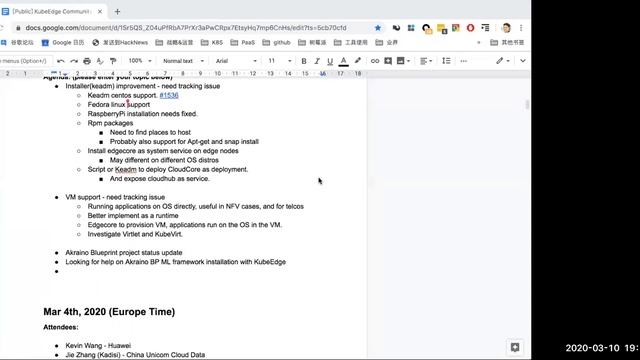The width and height of the screenshot is (640, 360).
Task: Click the site lock icon in address bar
Action: pos(18,28)
